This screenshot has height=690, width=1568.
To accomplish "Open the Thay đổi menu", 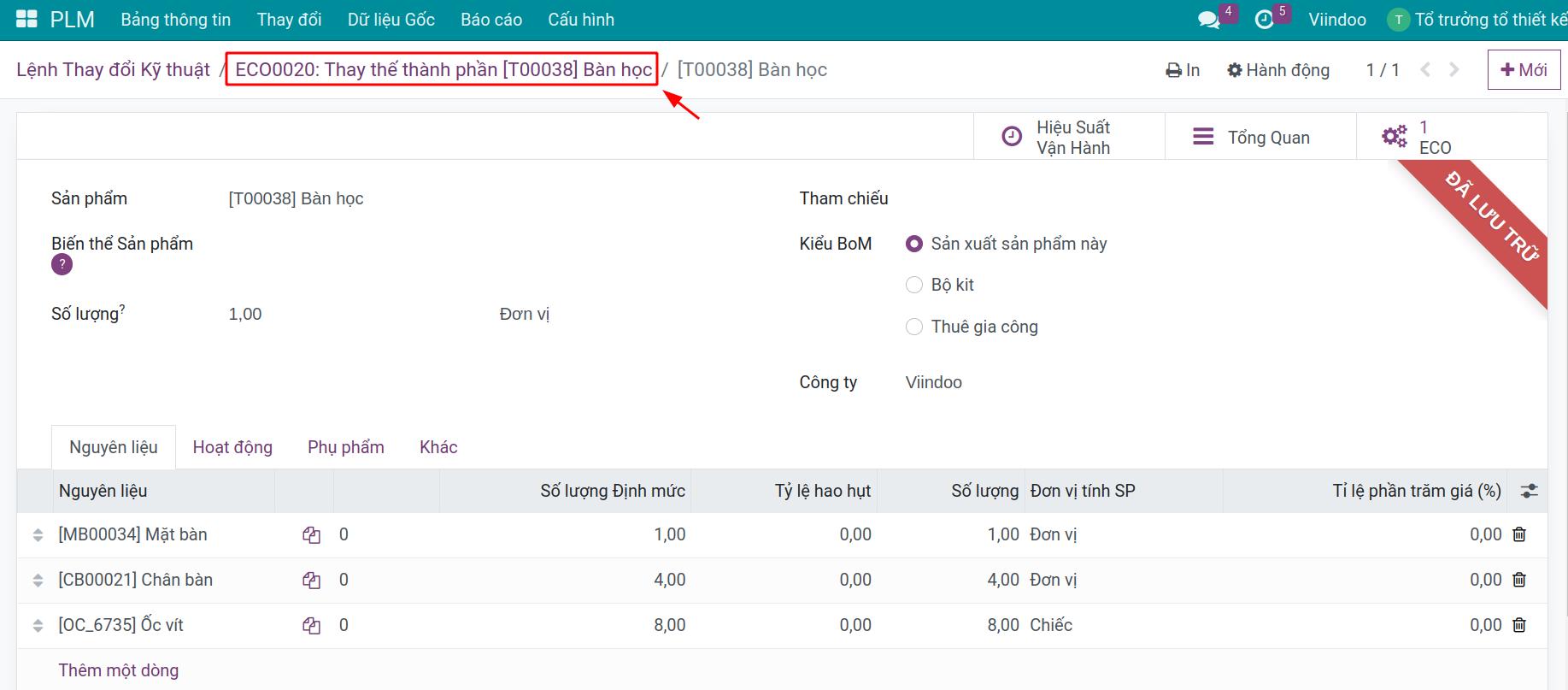I will coord(289,20).
